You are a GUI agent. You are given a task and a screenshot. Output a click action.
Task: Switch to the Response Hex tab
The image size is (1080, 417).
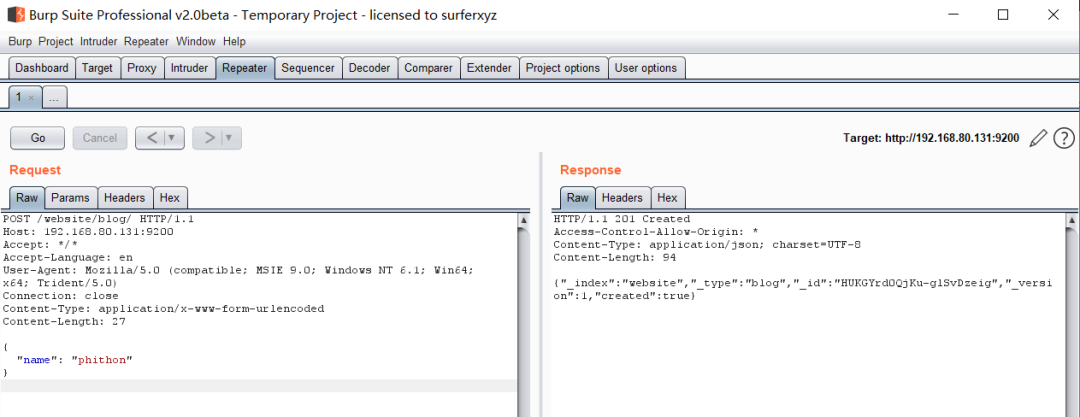667,198
